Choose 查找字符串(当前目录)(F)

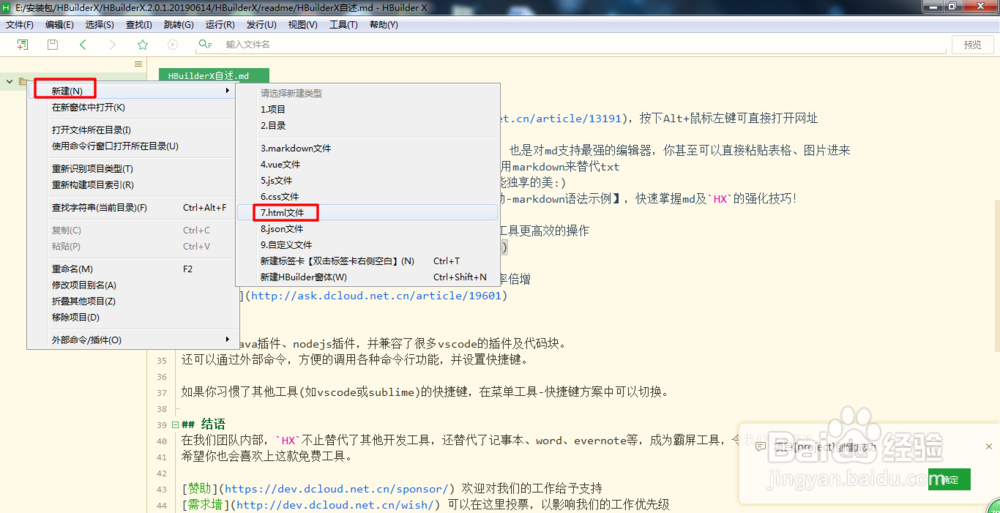131,207
